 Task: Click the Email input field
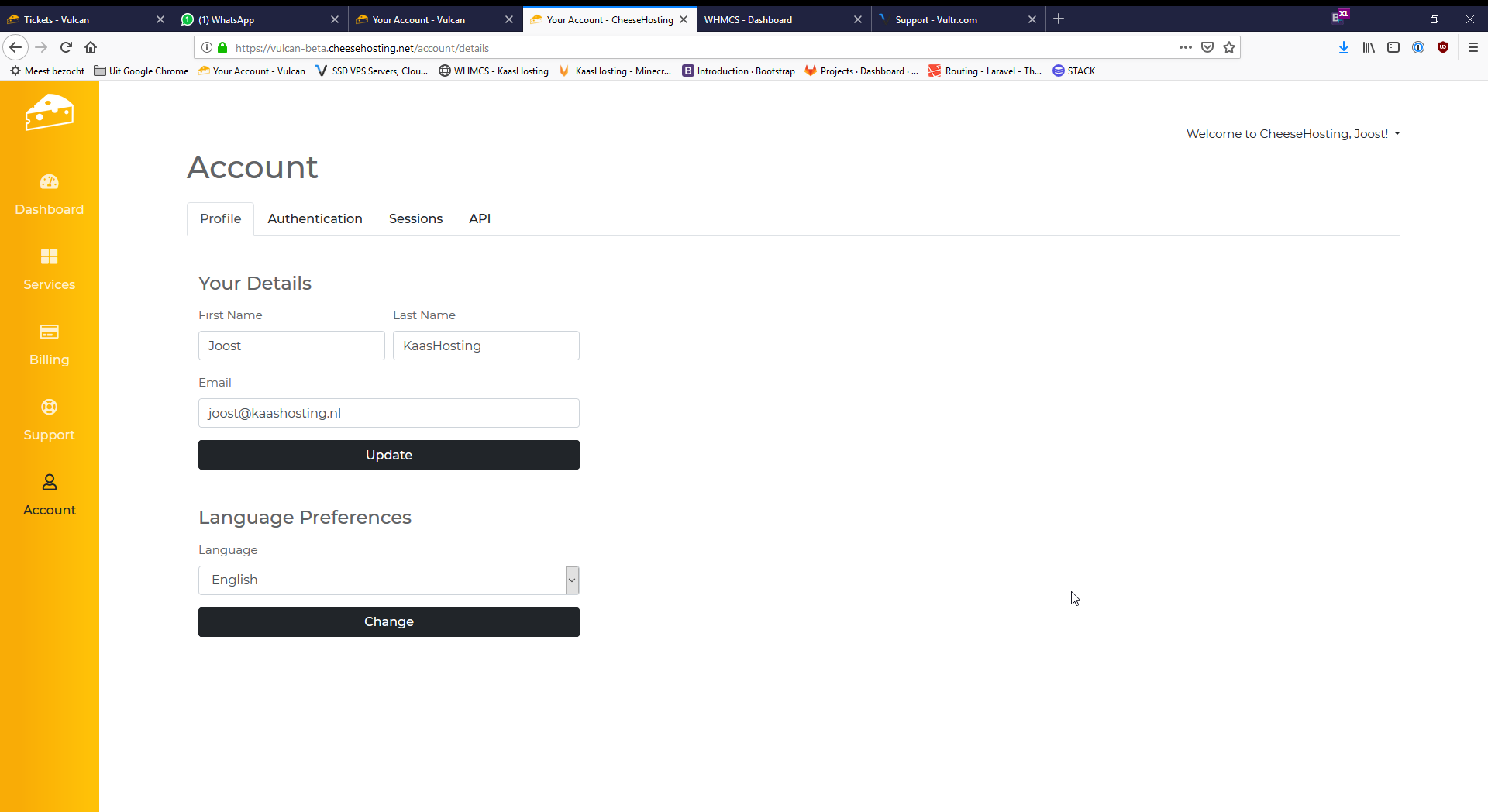(388, 413)
